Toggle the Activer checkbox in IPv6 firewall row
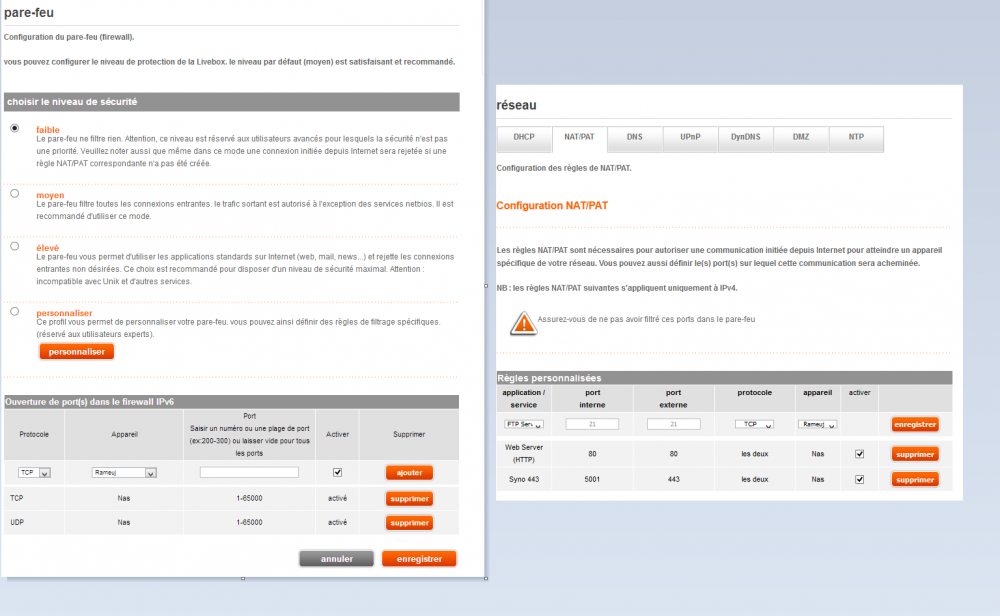The width and height of the screenshot is (1000, 616). (337, 473)
